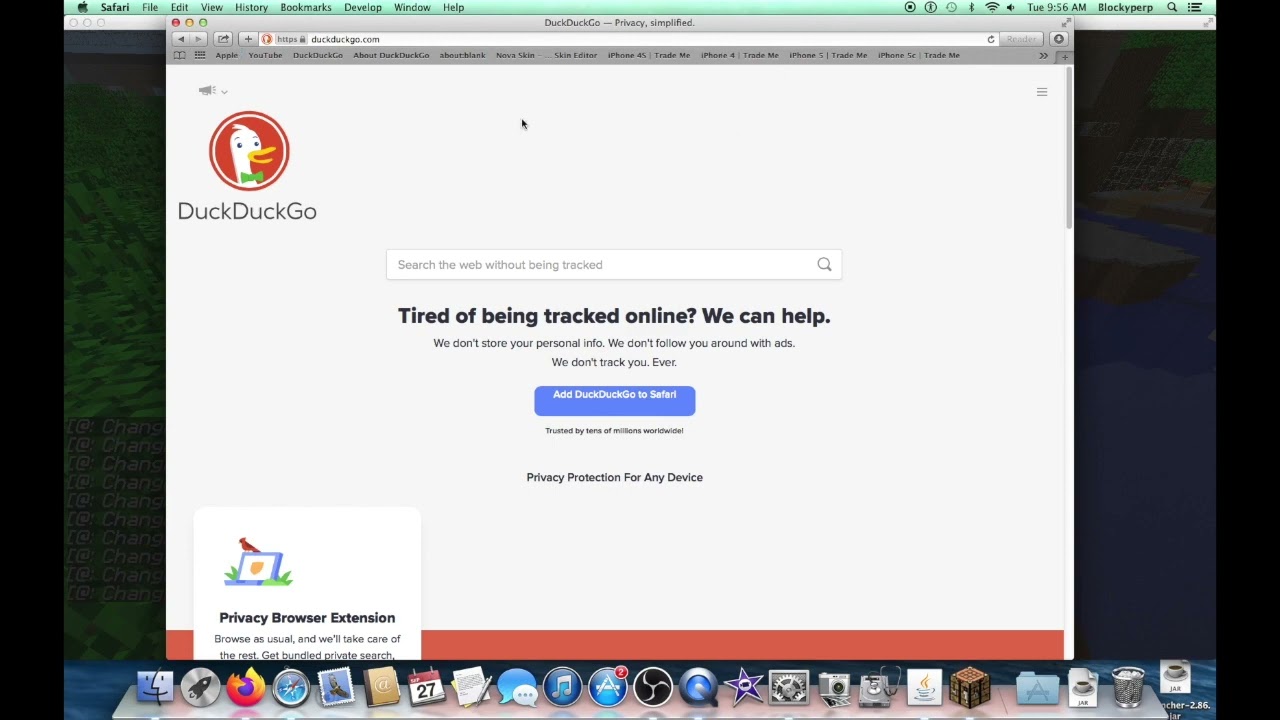Screen dimensions: 1280x720
Task: Add bookmark with the plus toolbar button
Action: click(x=248, y=39)
